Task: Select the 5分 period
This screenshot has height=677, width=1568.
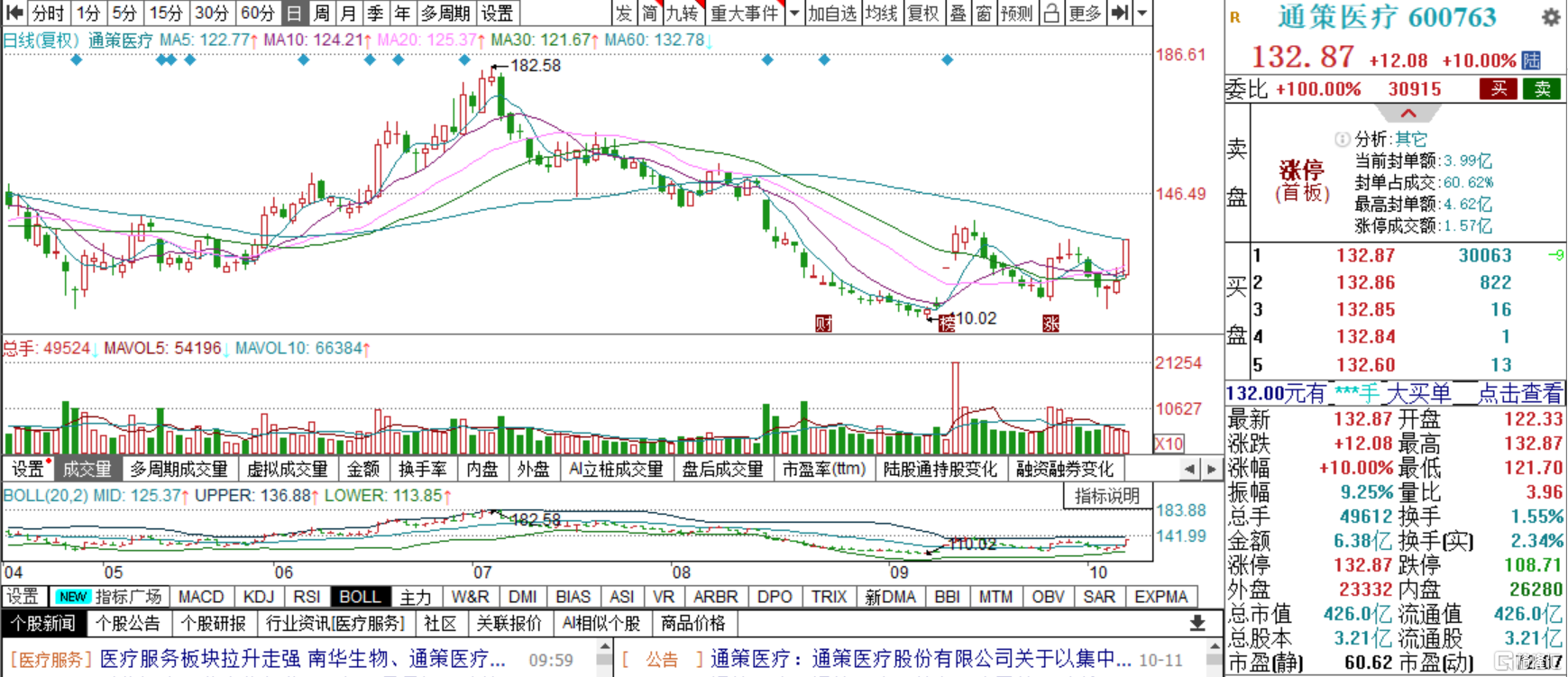Action: (x=124, y=13)
